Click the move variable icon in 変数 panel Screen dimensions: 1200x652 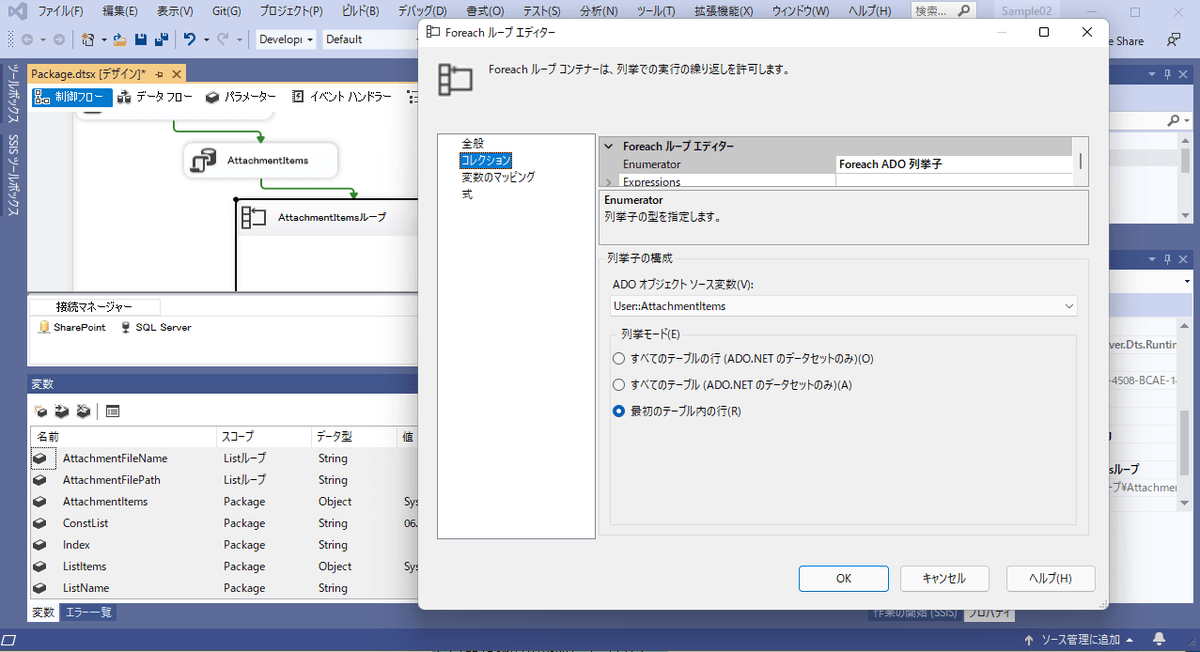(62, 411)
